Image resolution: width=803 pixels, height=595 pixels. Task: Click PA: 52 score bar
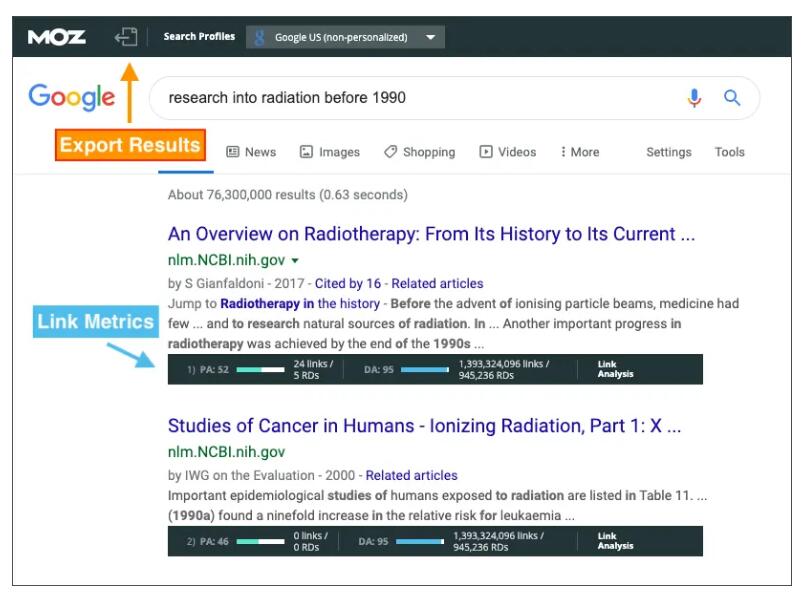pos(260,369)
